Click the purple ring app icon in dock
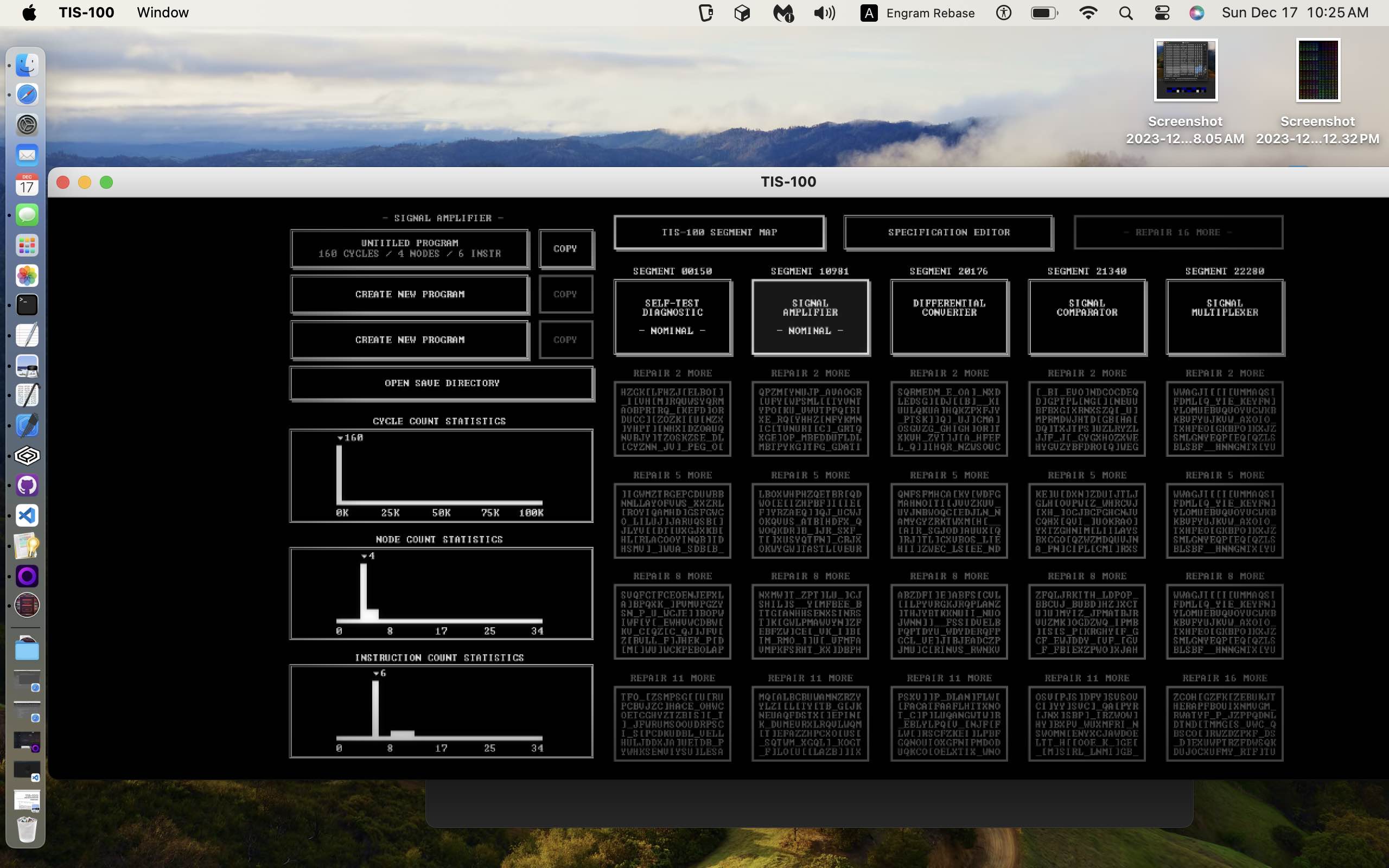1389x868 pixels. click(27, 576)
